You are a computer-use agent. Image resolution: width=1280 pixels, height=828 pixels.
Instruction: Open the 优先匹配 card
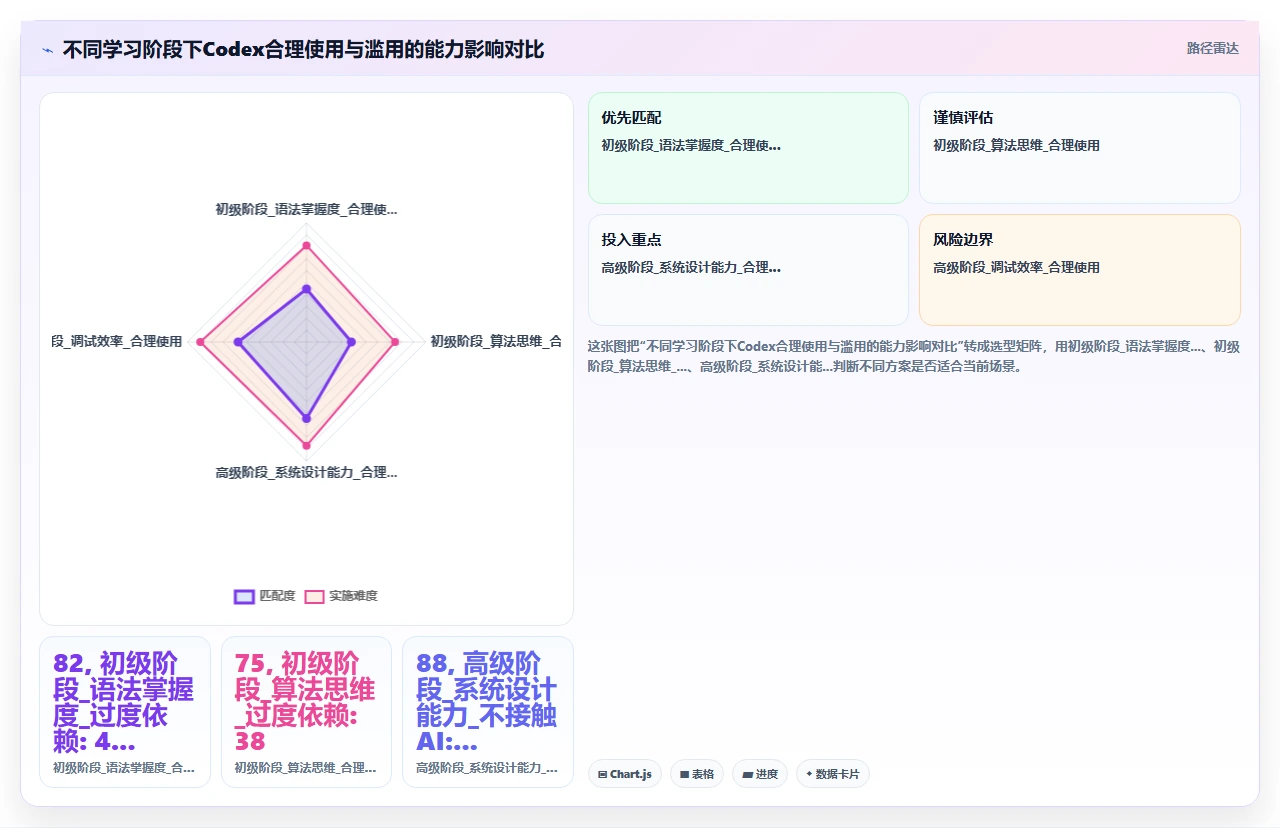748,148
